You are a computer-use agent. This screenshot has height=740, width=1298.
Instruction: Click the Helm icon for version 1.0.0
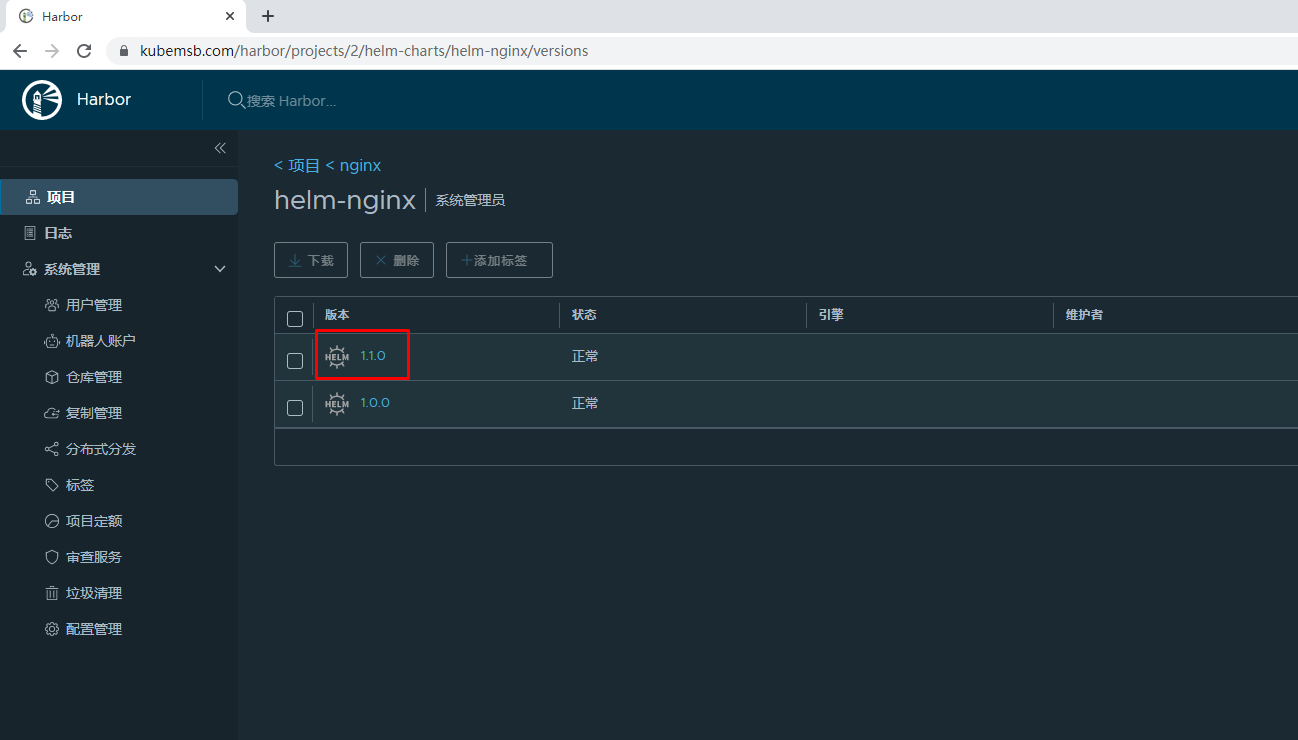pyautogui.click(x=337, y=404)
